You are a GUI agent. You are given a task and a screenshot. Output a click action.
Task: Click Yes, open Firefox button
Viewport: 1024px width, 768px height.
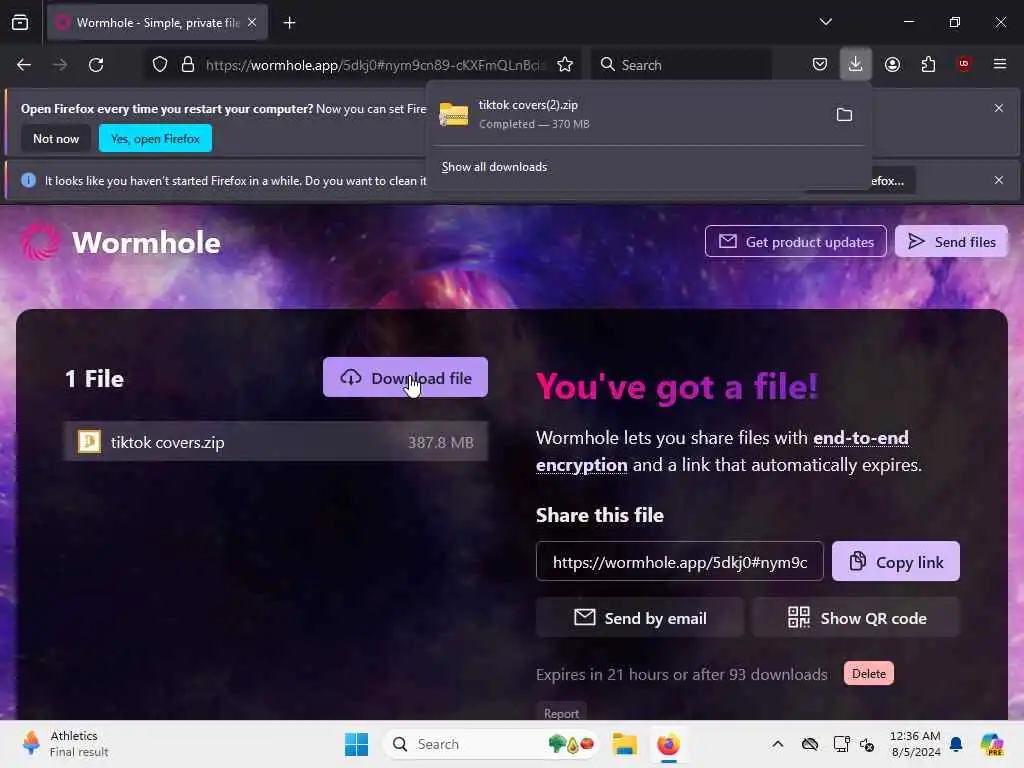coord(155,138)
